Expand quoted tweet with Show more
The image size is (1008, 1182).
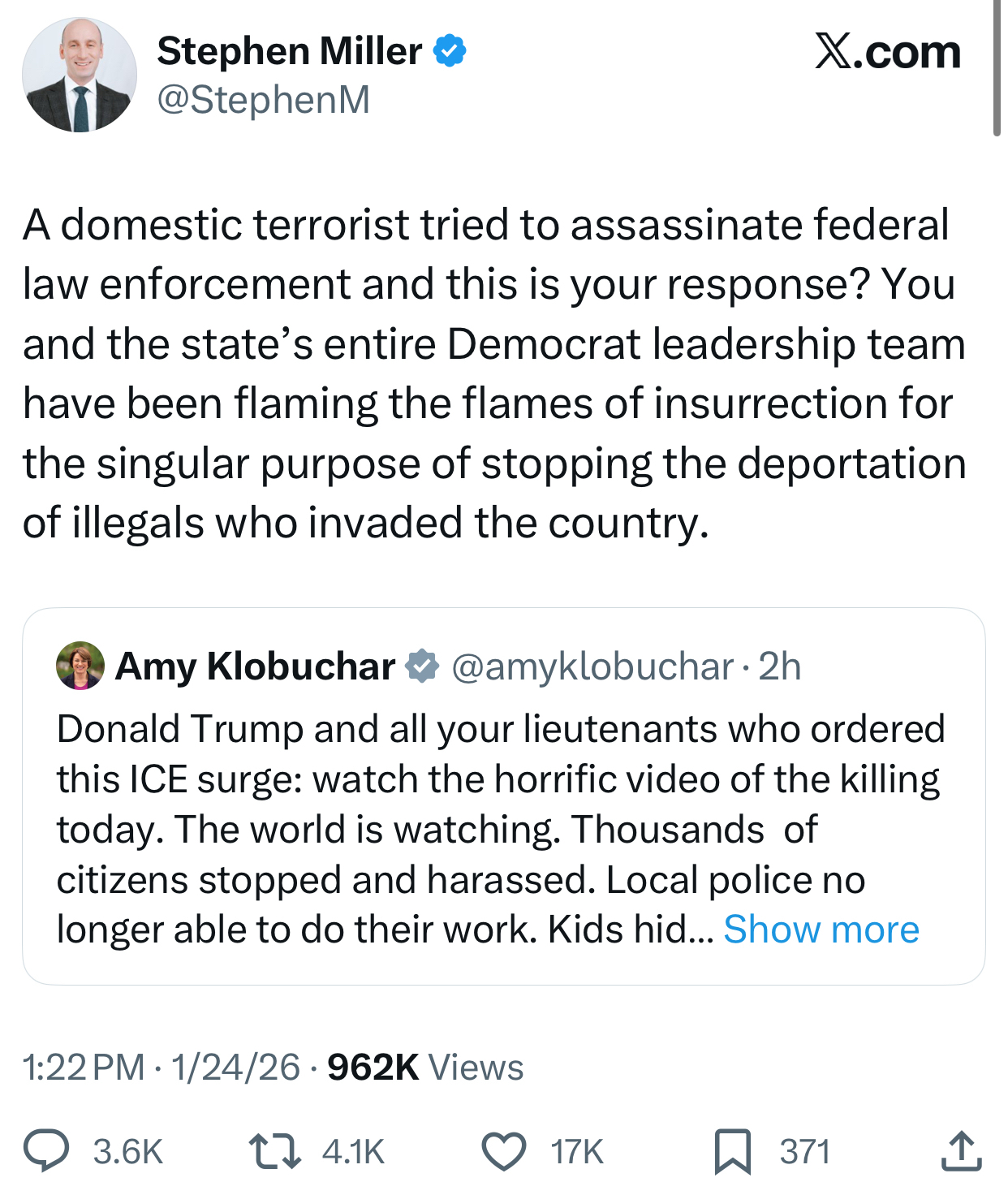pos(821,929)
